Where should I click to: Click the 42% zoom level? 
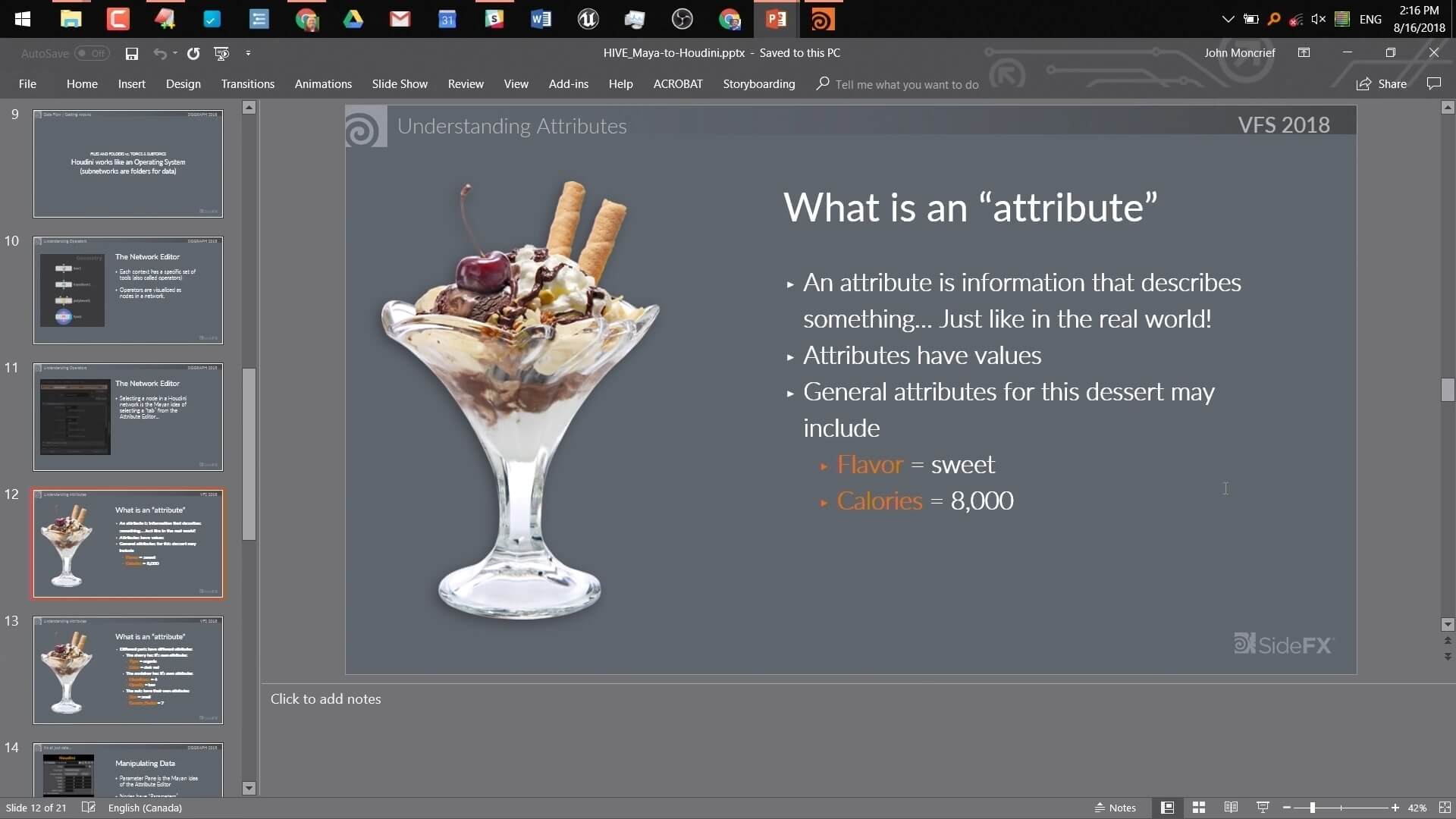tap(1417, 808)
